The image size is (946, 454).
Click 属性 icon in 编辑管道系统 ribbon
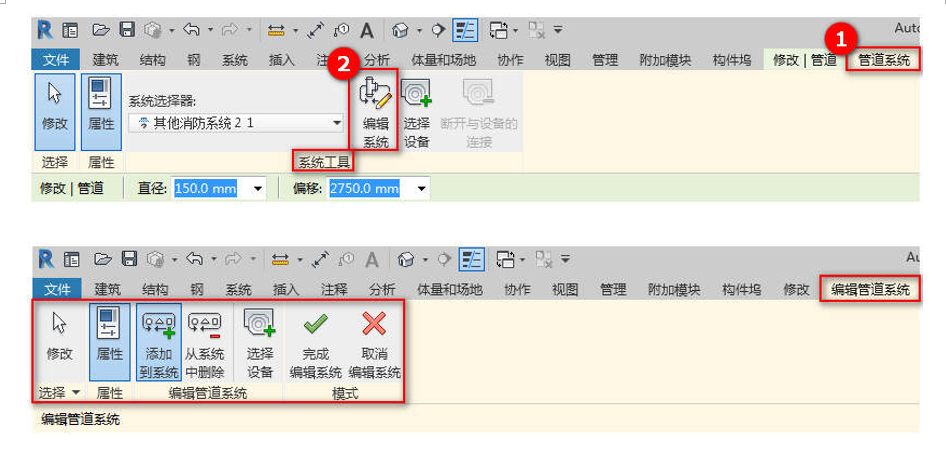point(109,323)
